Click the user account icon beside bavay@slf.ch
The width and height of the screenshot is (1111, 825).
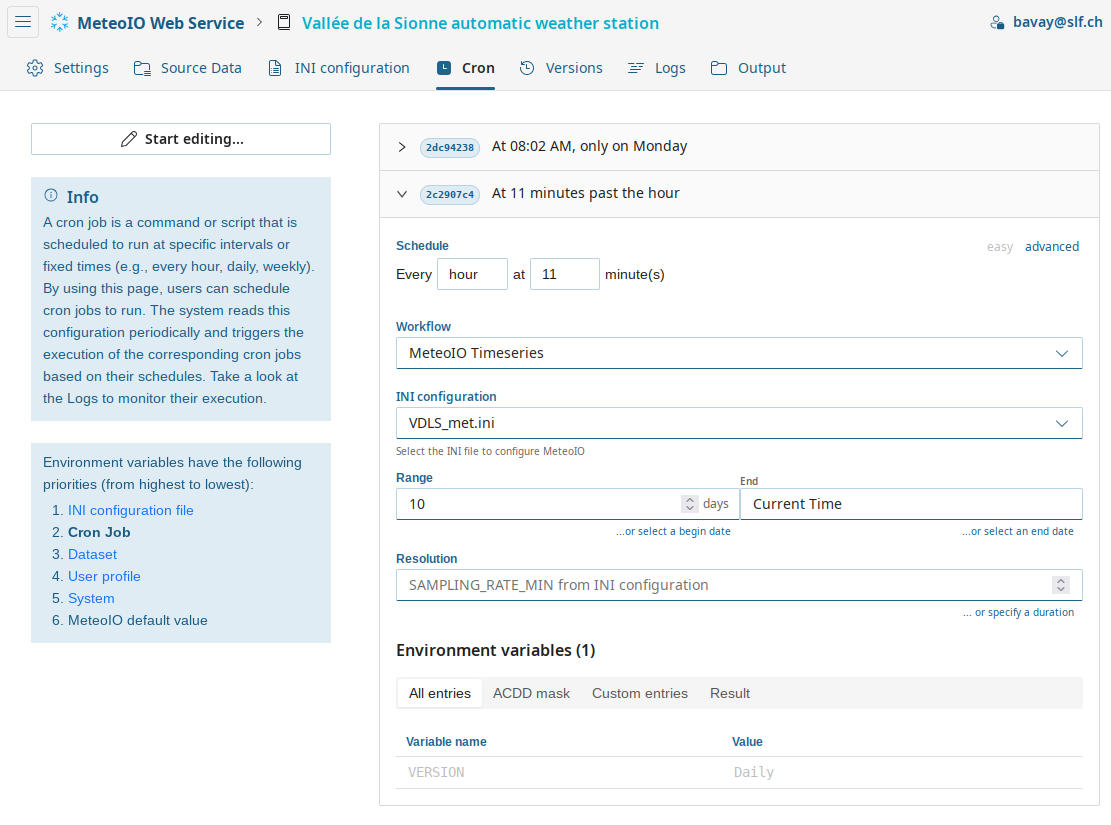[x=996, y=22]
